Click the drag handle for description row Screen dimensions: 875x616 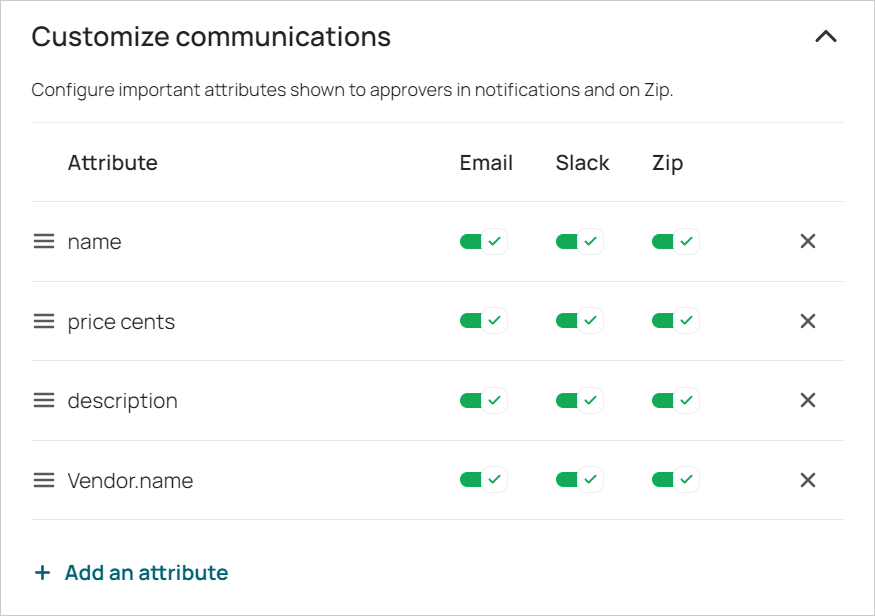(x=44, y=400)
